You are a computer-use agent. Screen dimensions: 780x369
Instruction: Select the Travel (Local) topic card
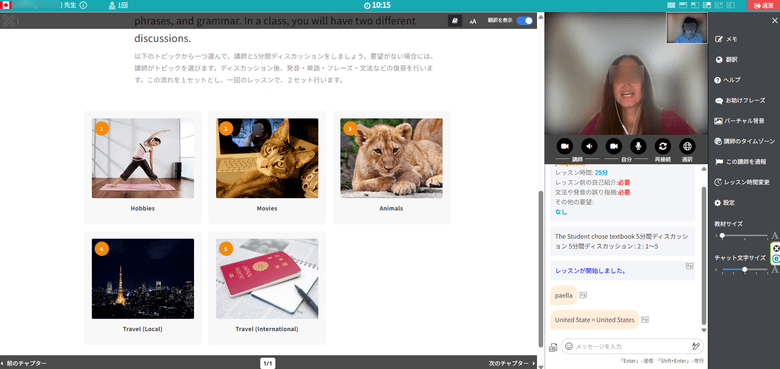(143, 287)
